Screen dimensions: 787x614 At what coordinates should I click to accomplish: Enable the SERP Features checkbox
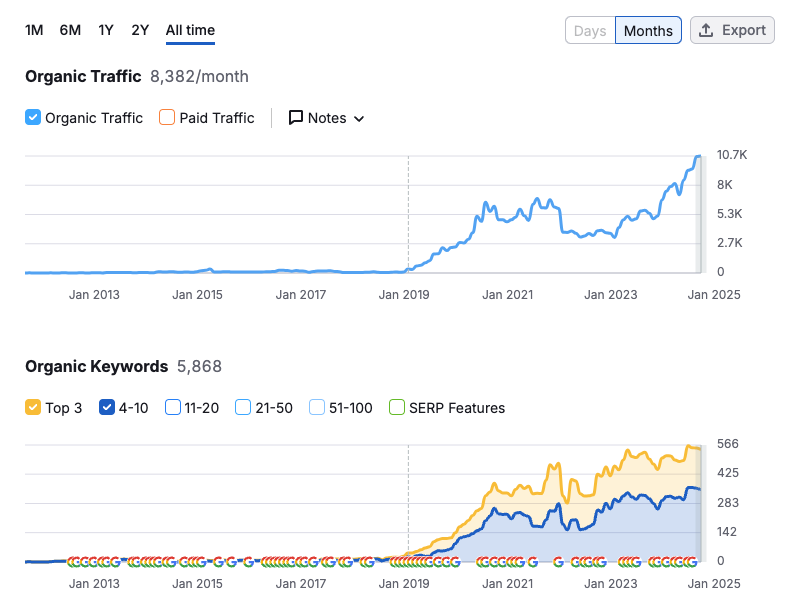tap(397, 407)
